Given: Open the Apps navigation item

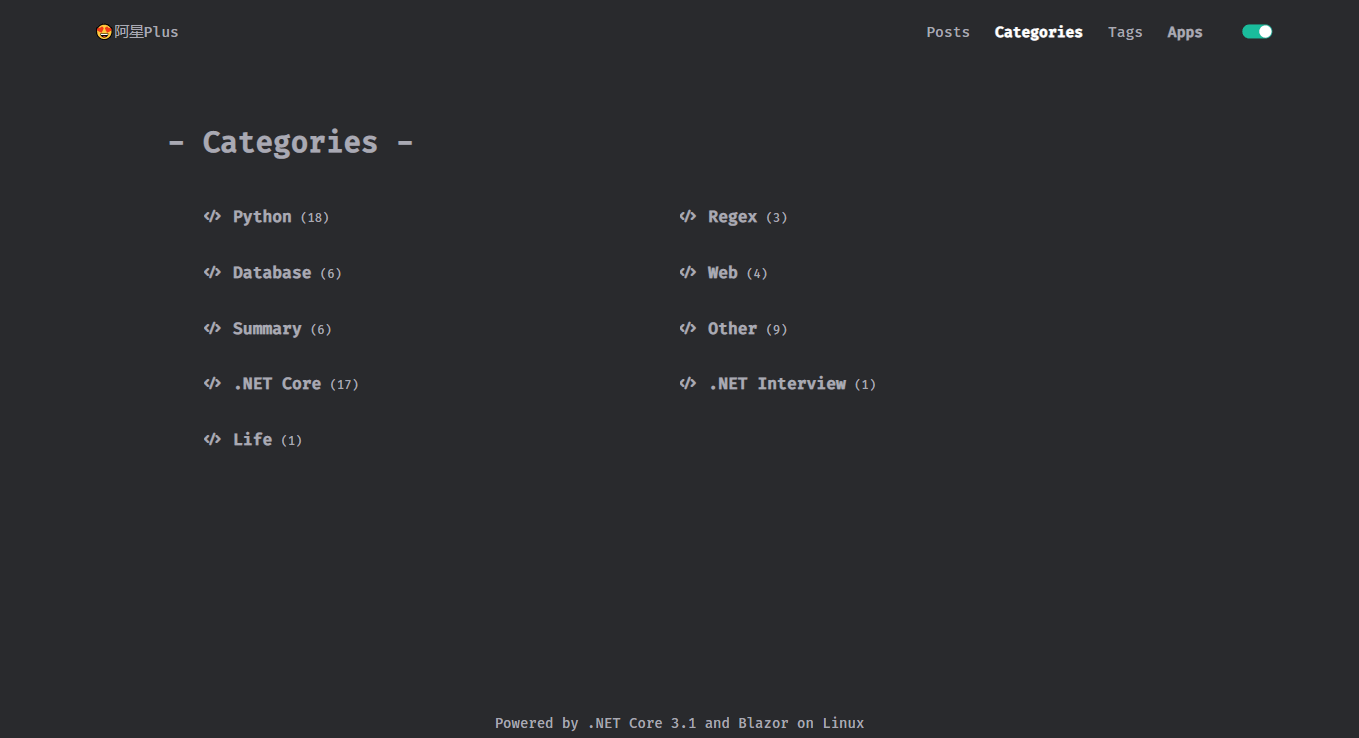Looking at the screenshot, I should tap(1185, 32).
